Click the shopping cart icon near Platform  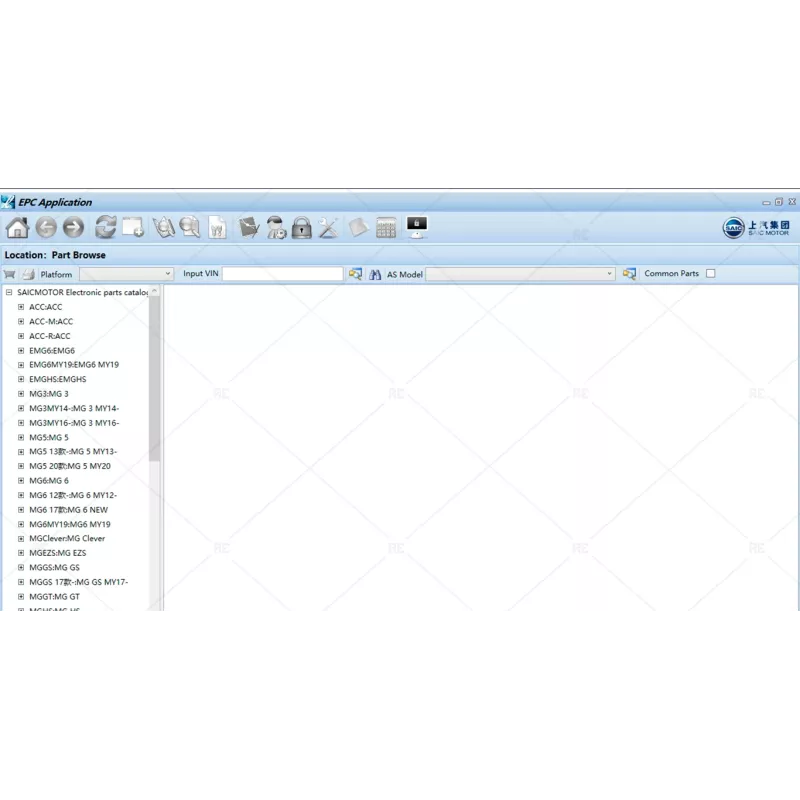tap(10, 273)
